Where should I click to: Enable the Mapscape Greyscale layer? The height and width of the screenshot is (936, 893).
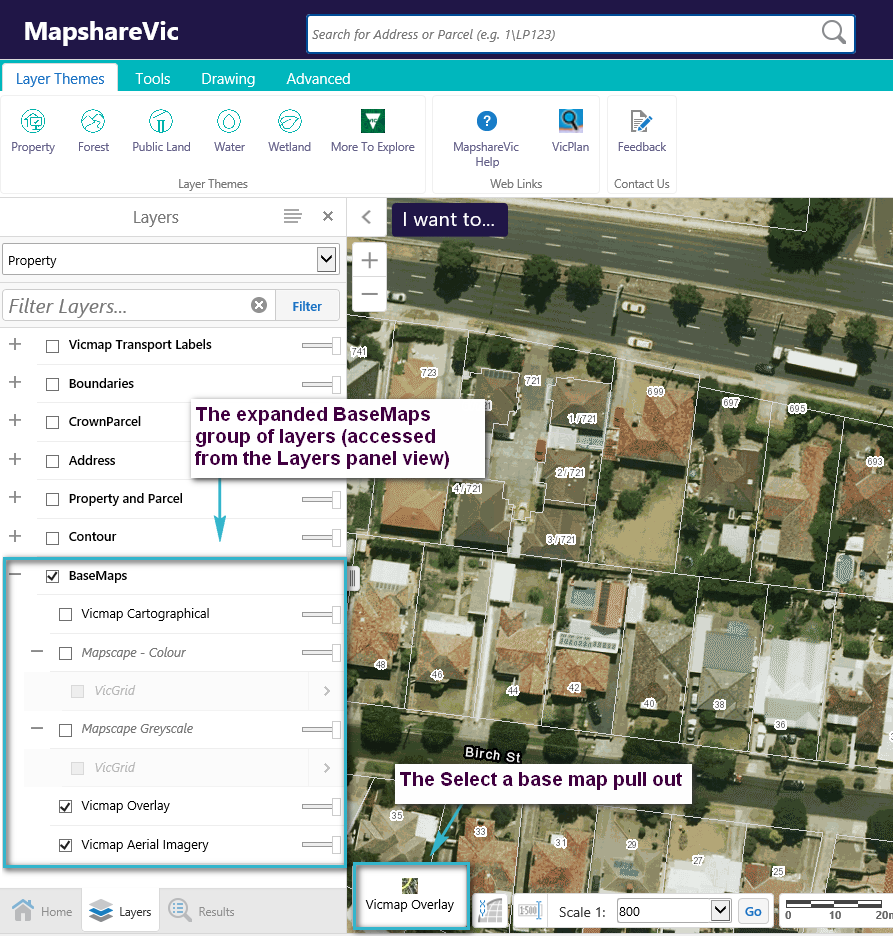(66, 730)
